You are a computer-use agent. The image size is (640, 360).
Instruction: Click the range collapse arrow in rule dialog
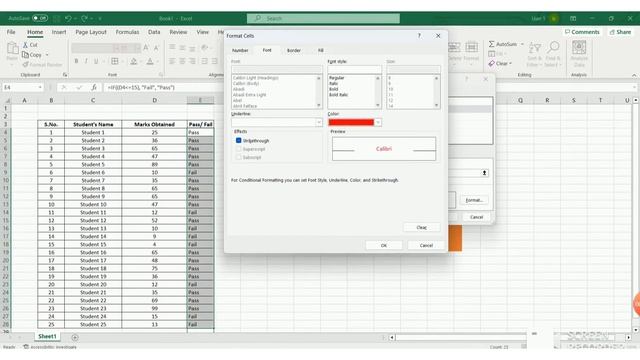484,173
